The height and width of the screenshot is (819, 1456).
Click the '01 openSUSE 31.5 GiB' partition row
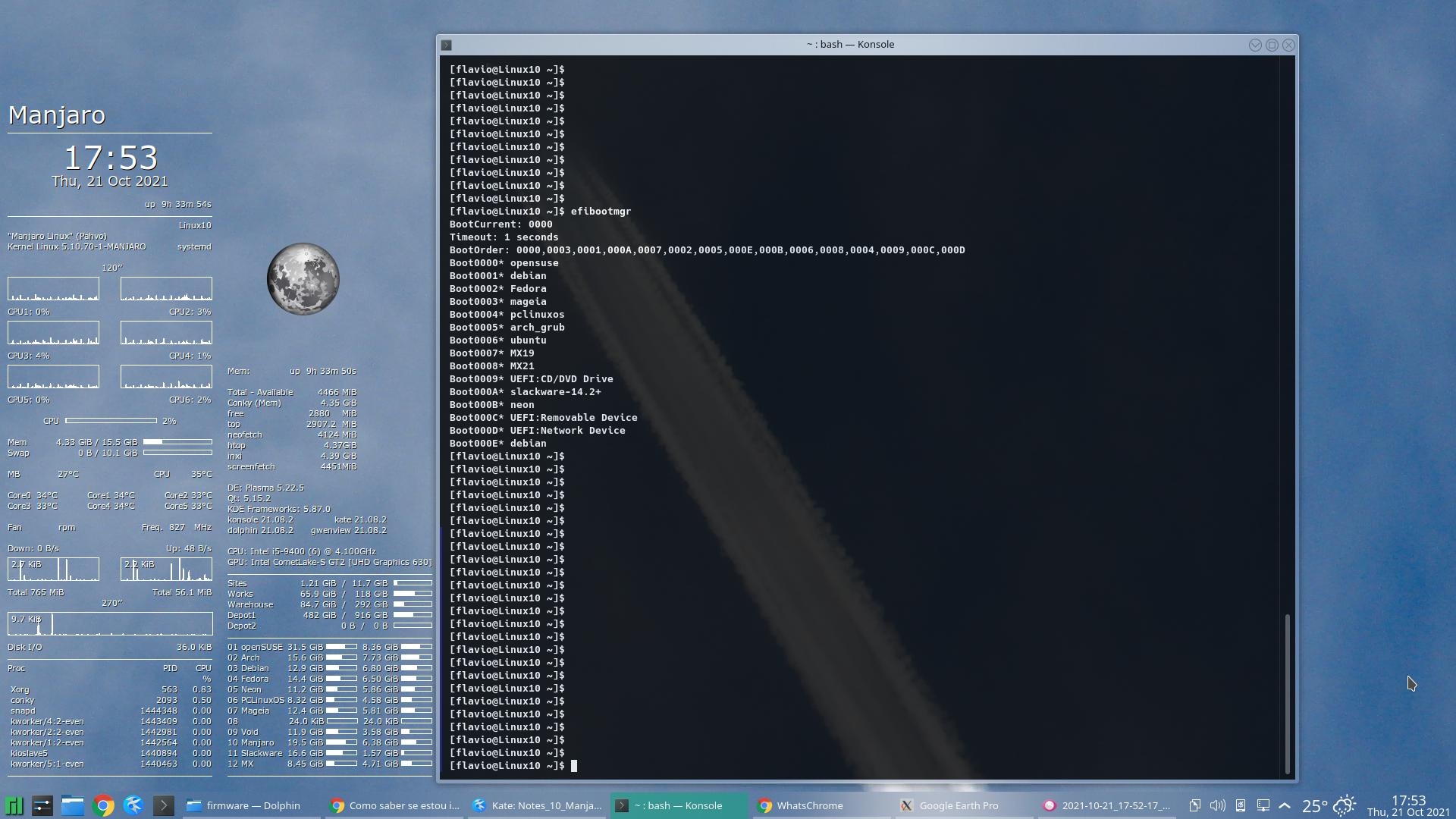click(329, 648)
